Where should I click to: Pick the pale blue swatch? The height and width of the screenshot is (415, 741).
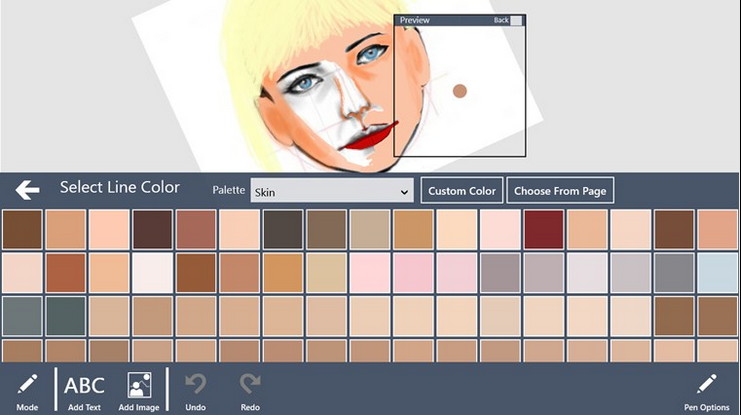718,273
